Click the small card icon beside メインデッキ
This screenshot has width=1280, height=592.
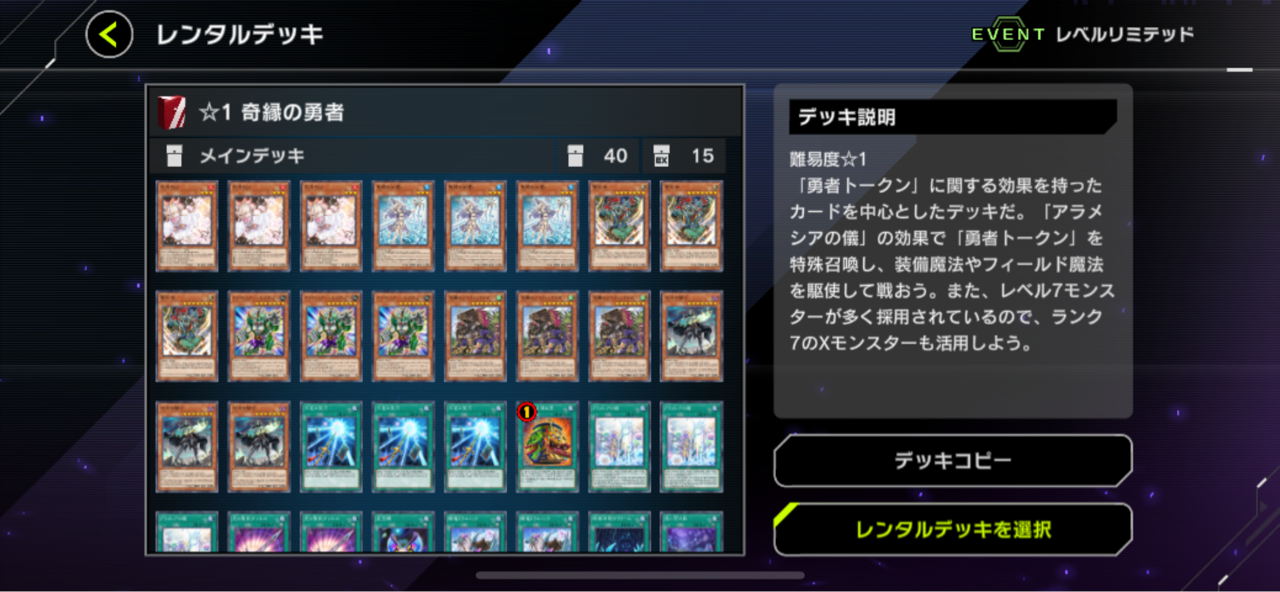pyautogui.click(x=175, y=156)
